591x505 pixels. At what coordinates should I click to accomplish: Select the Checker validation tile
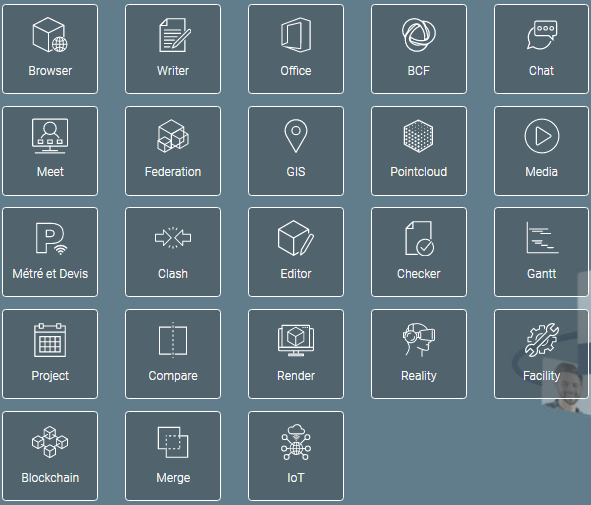[x=419, y=252]
